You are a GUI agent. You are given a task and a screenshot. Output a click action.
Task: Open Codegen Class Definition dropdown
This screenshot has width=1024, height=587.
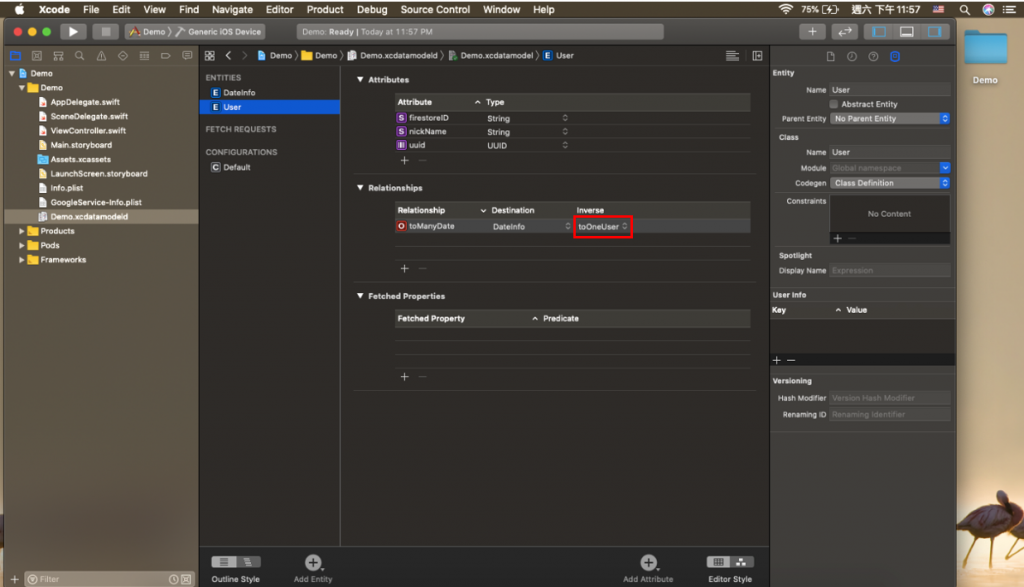point(889,183)
